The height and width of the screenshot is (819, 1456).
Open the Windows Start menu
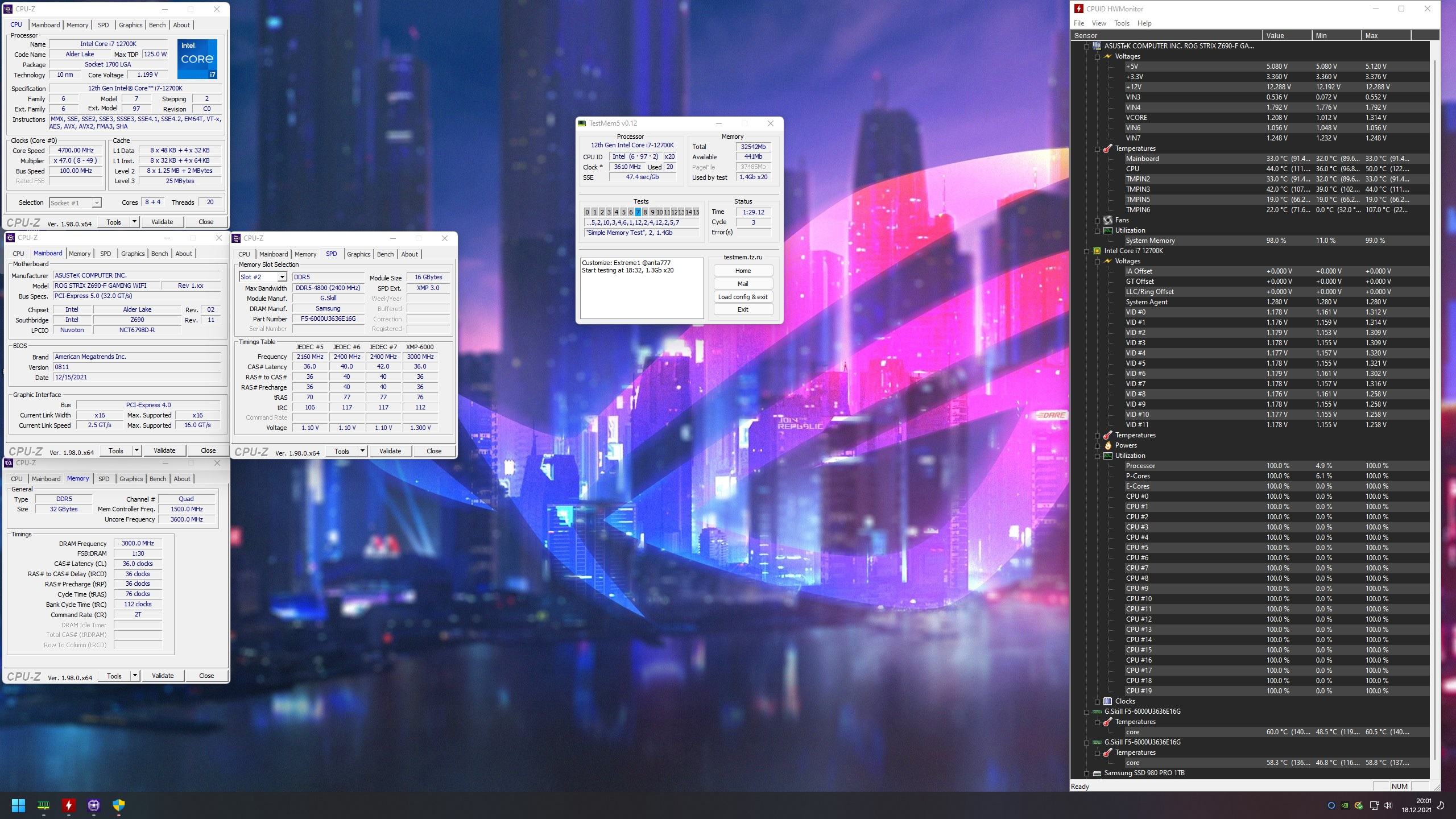click(x=18, y=805)
